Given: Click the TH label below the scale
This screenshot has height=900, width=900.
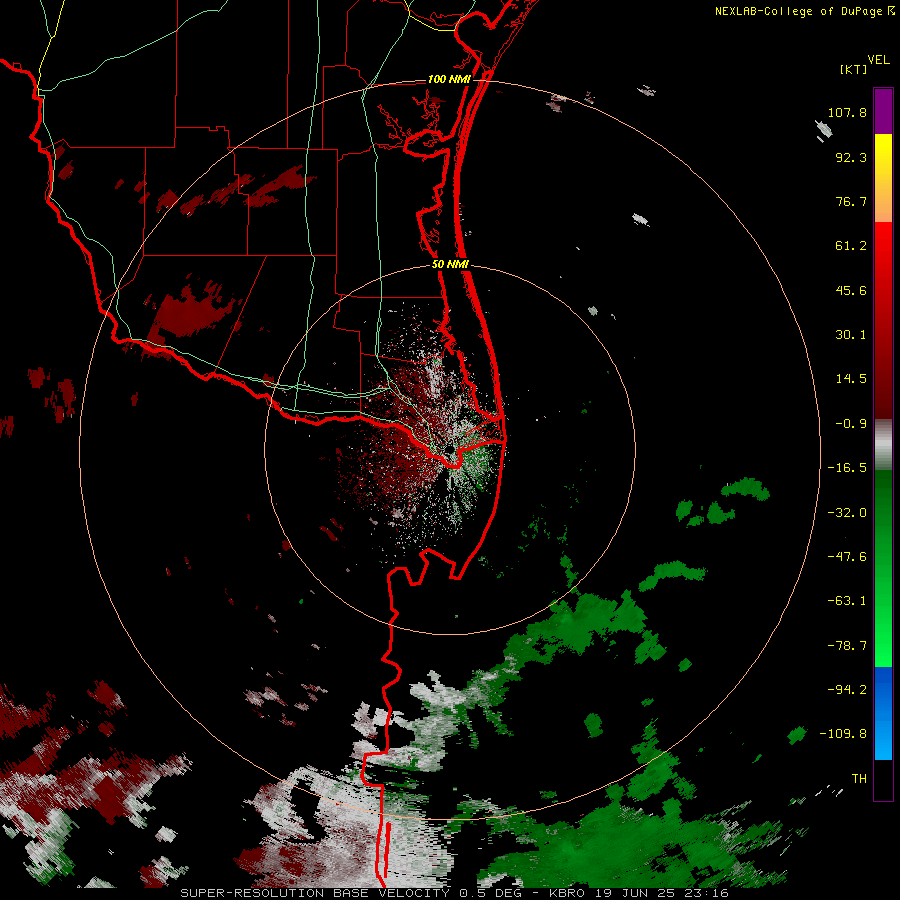Looking at the screenshot, I should [859, 778].
